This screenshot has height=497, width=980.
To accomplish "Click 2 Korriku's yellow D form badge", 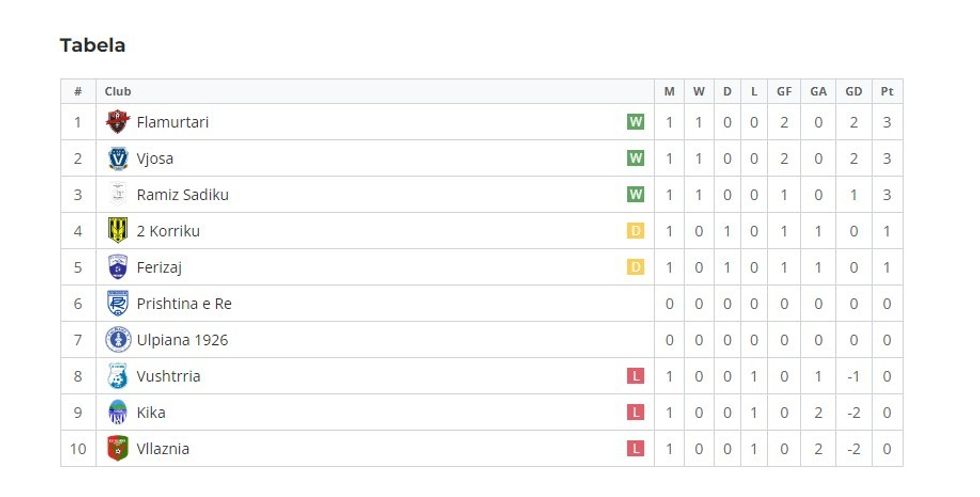I will pos(635,231).
